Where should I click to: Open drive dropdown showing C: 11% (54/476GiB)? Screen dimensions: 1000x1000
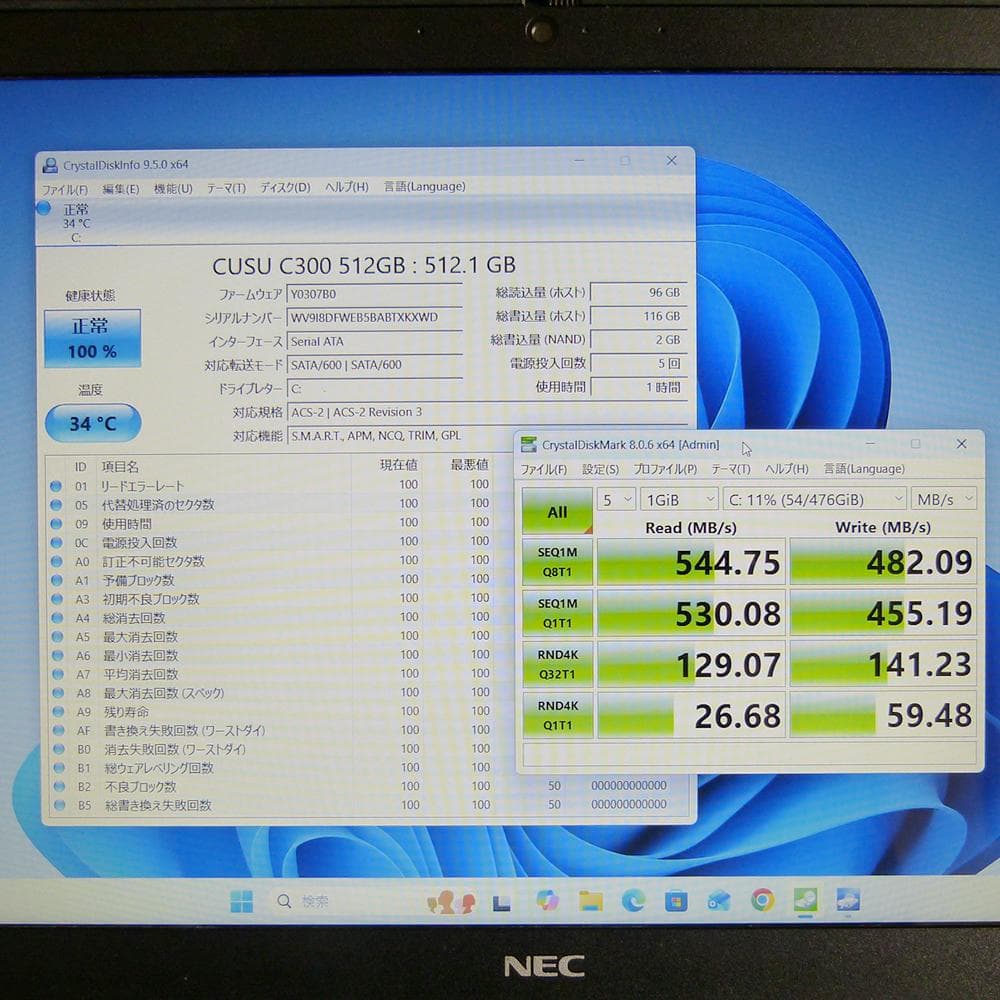pos(816,499)
